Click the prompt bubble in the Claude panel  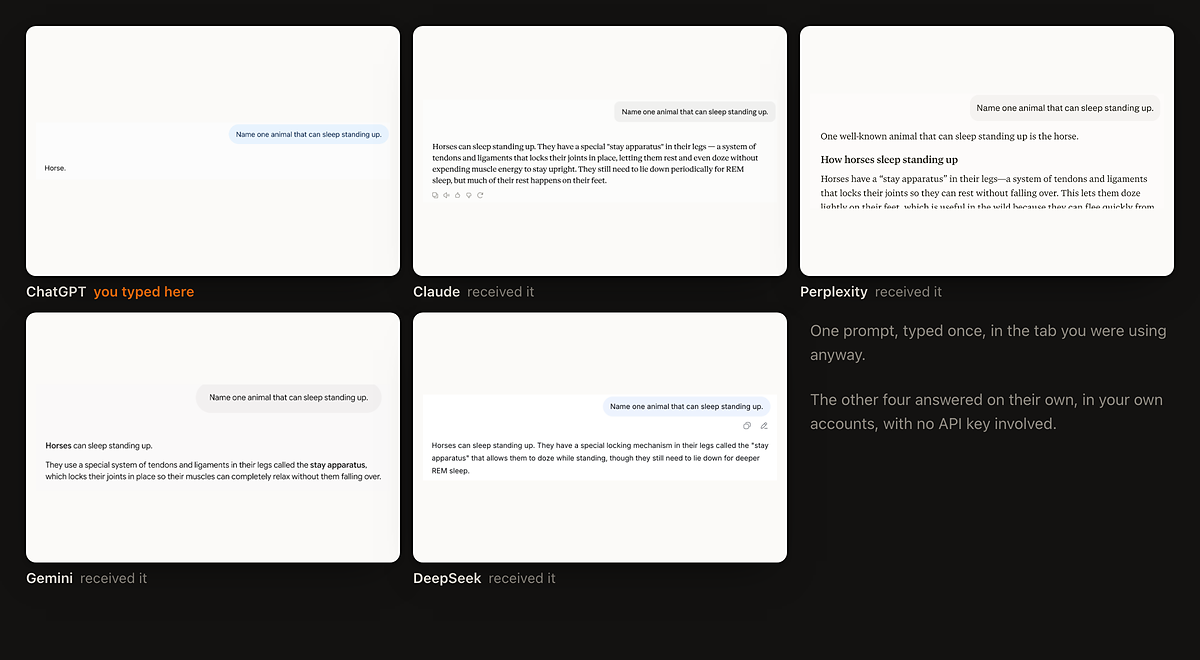[695, 112]
